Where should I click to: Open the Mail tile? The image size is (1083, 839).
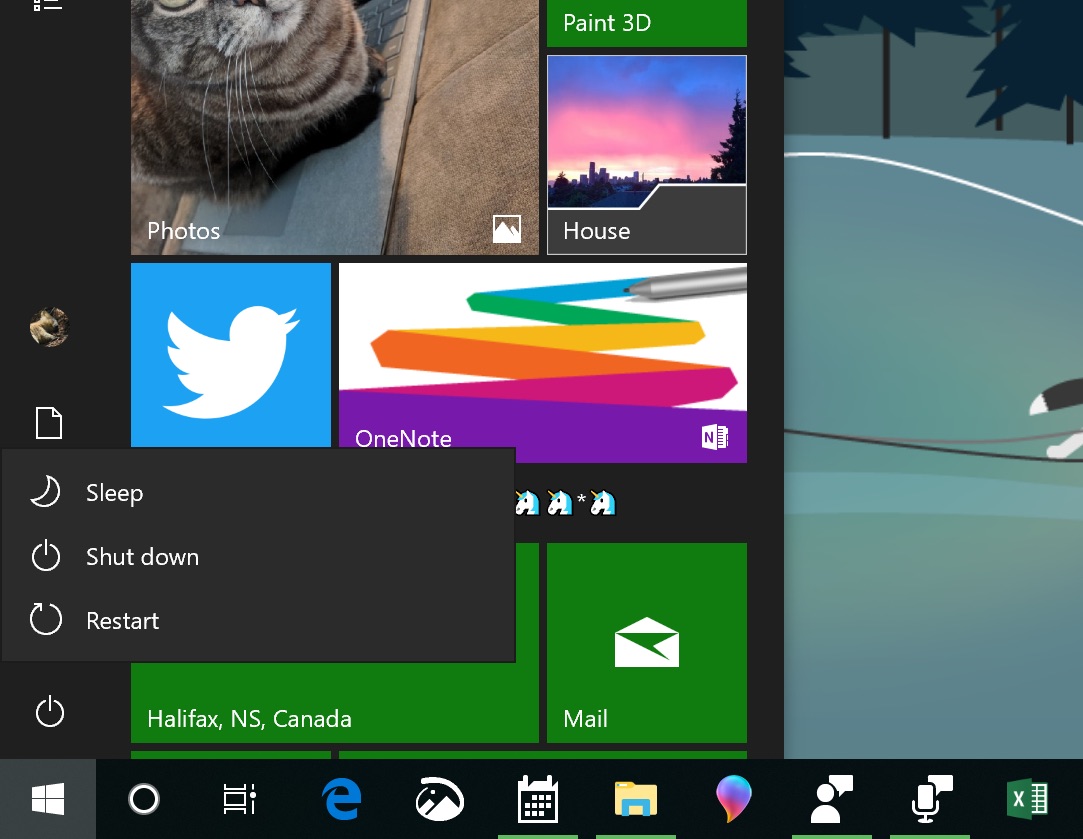(646, 642)
